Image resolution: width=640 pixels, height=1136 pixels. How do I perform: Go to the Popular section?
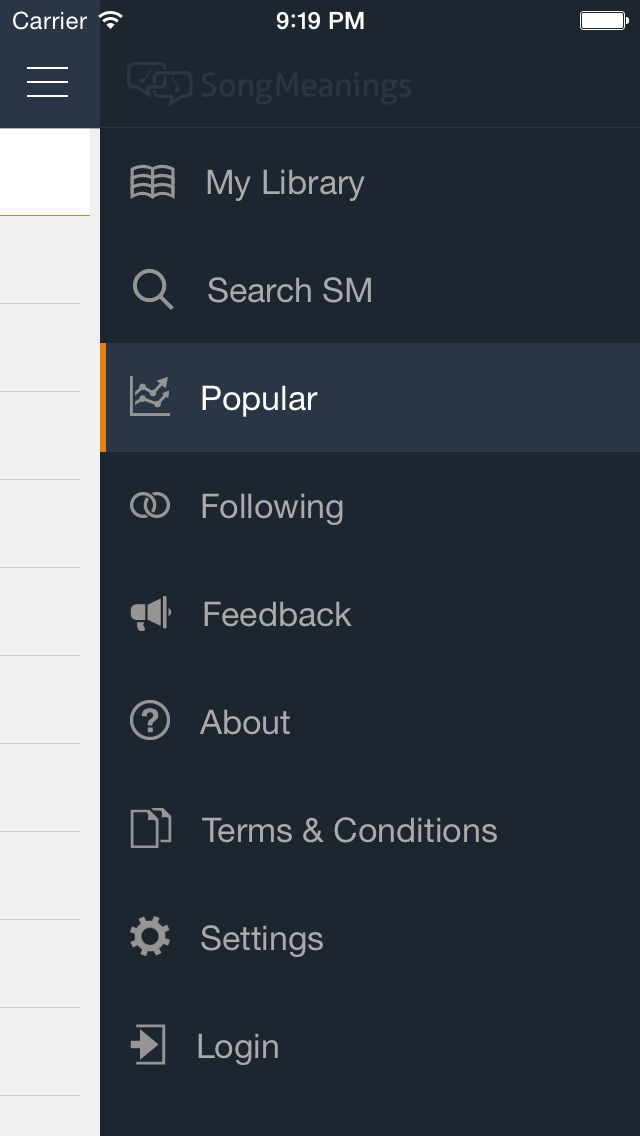tap(259, 399)
